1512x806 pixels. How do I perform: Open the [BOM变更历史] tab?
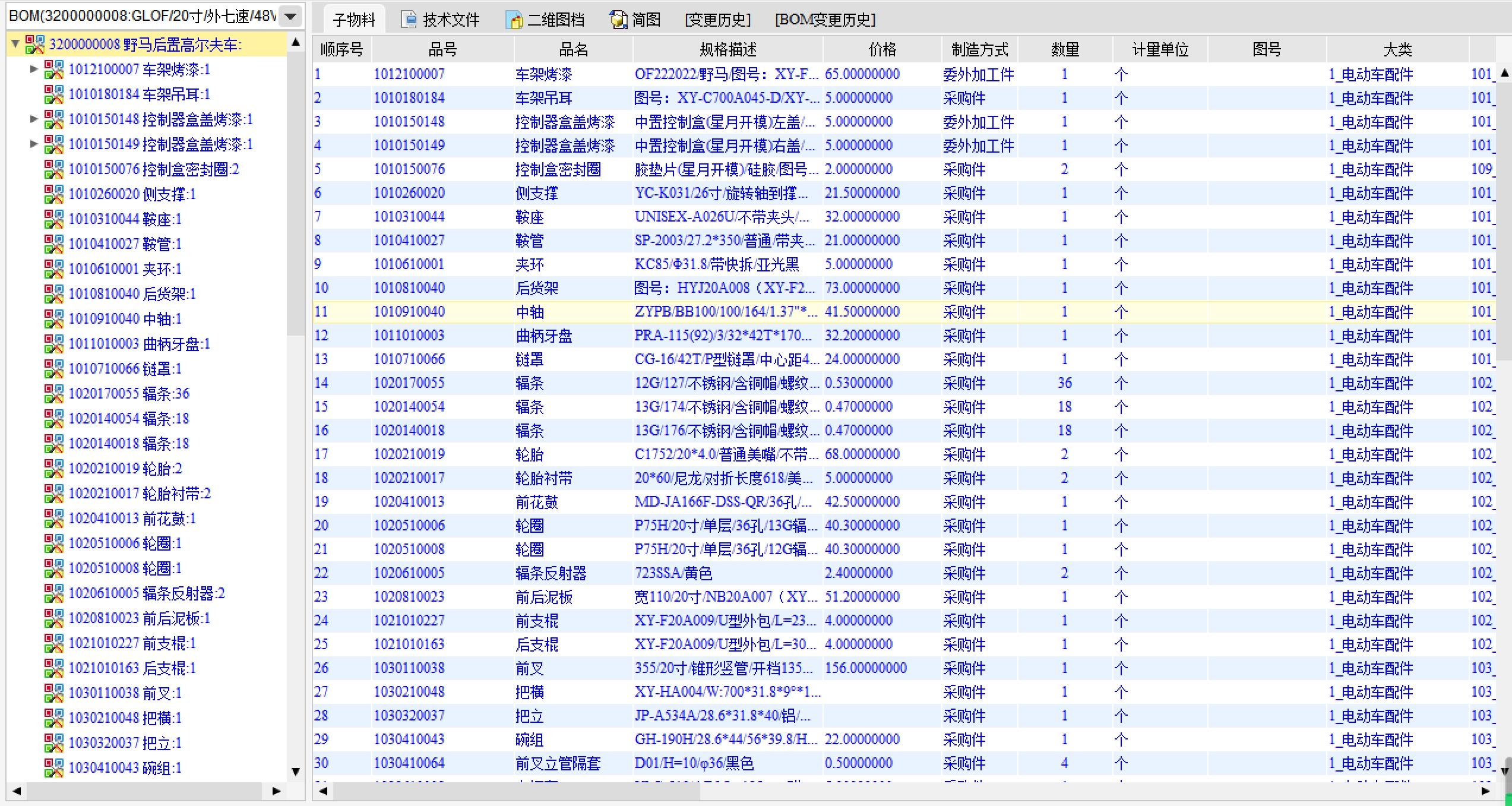pyautogui.click(x=825, y=20)
